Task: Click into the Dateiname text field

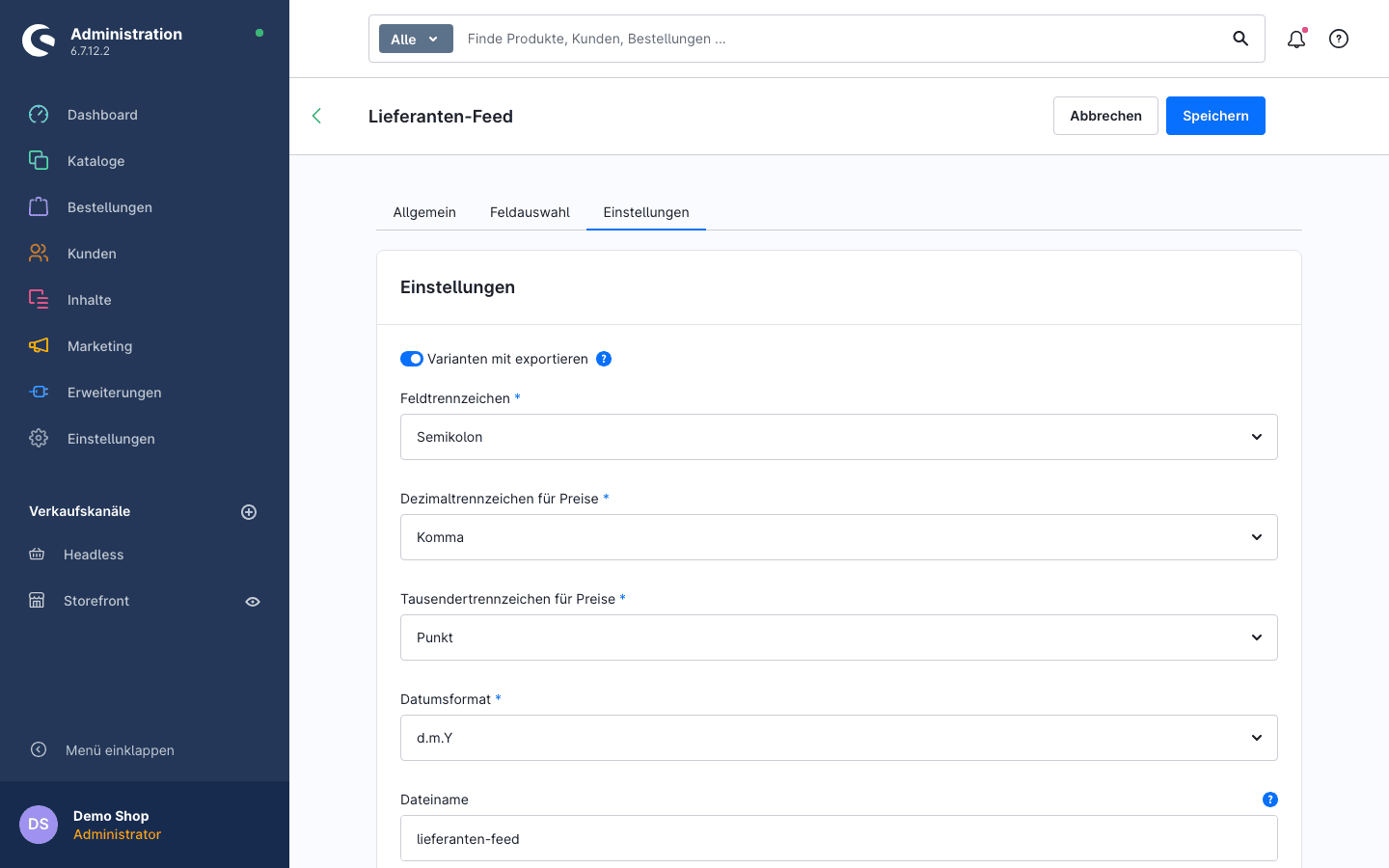Action: pos(839,838)
